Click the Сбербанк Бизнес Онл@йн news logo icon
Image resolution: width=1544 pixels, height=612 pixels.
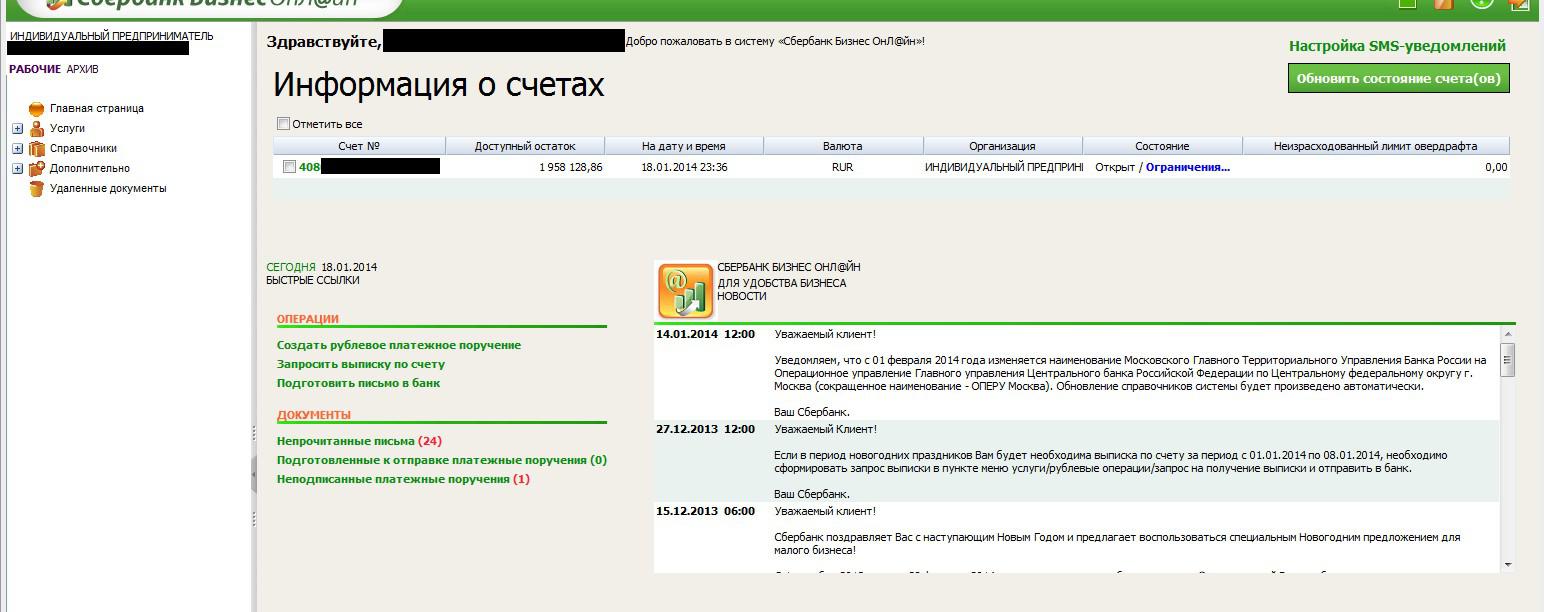click(685, 290)
